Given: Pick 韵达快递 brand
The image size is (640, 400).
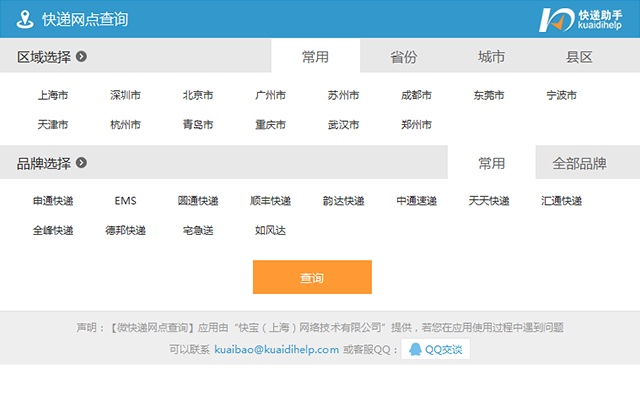Looking at the screenshot, I should 343,201.
